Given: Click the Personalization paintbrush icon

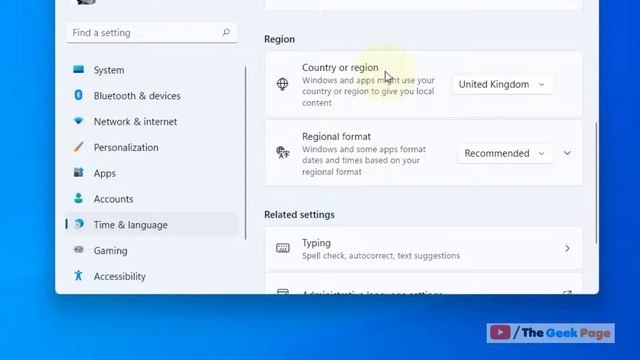Looking at the screenshot, I should pyautogui.click(x=78, y=147).
